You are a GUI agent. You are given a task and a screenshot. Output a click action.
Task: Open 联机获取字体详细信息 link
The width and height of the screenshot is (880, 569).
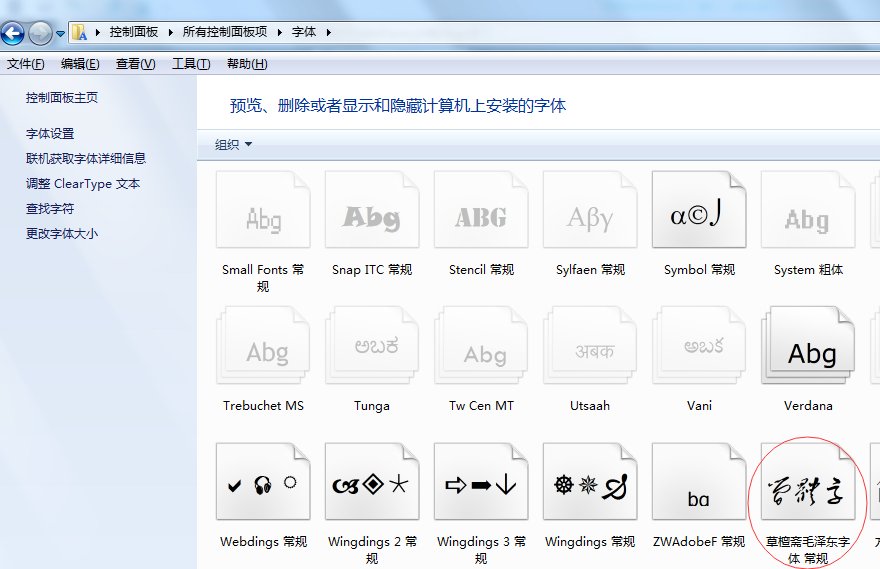pyautogui.click(x=86, y=158)
